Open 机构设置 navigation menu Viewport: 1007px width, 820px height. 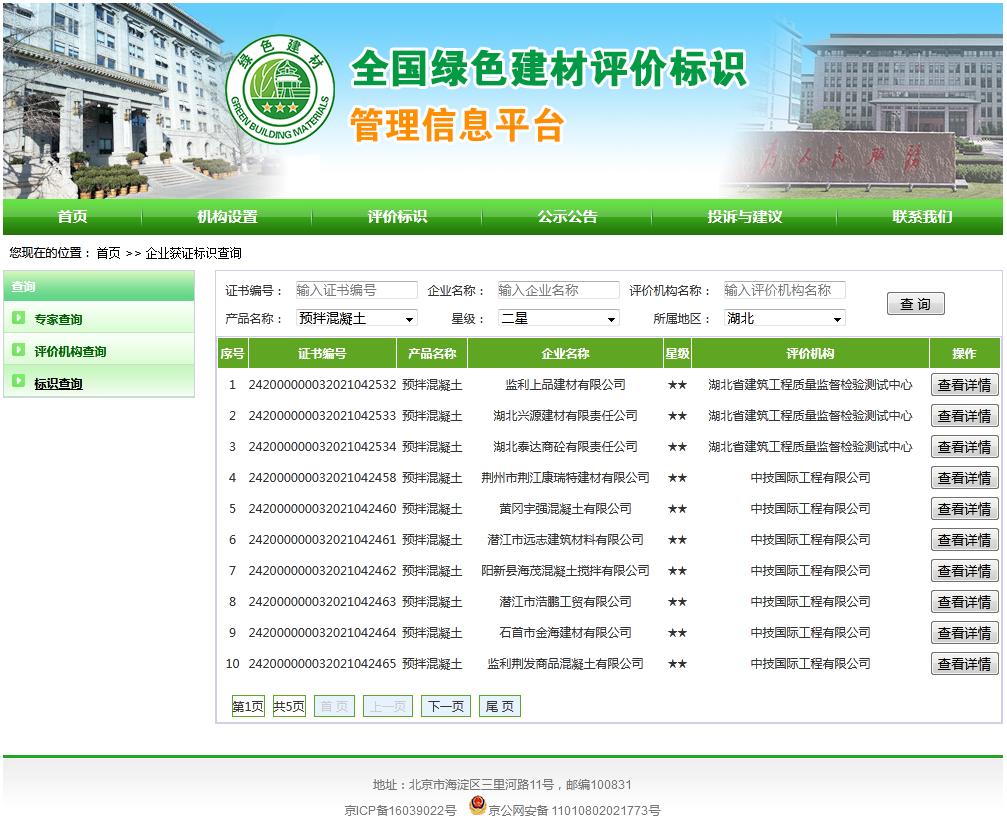(227, 217)
